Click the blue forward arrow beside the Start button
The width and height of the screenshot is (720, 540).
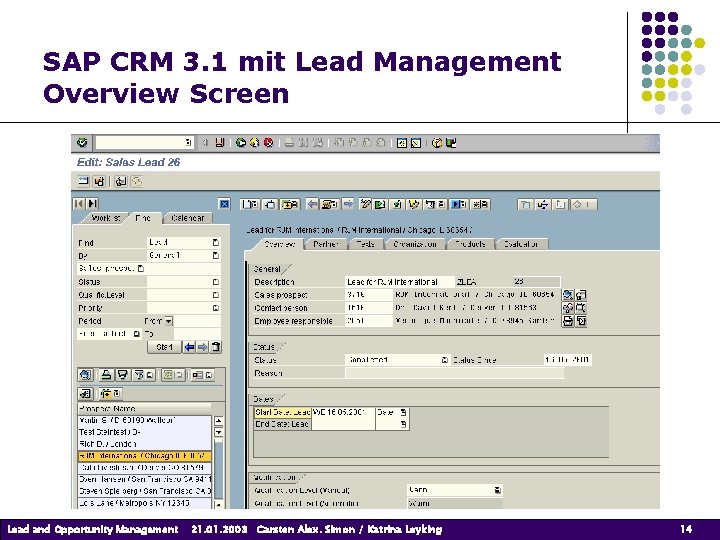[202, 347]
